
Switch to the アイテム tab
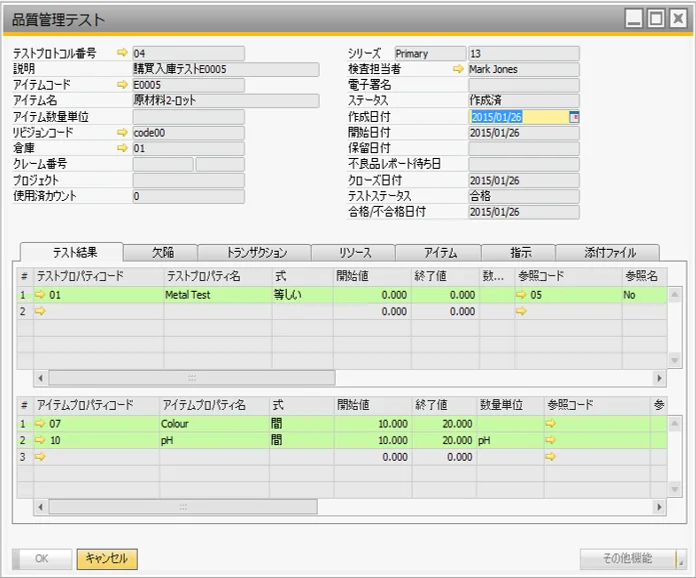coord(439,253)
